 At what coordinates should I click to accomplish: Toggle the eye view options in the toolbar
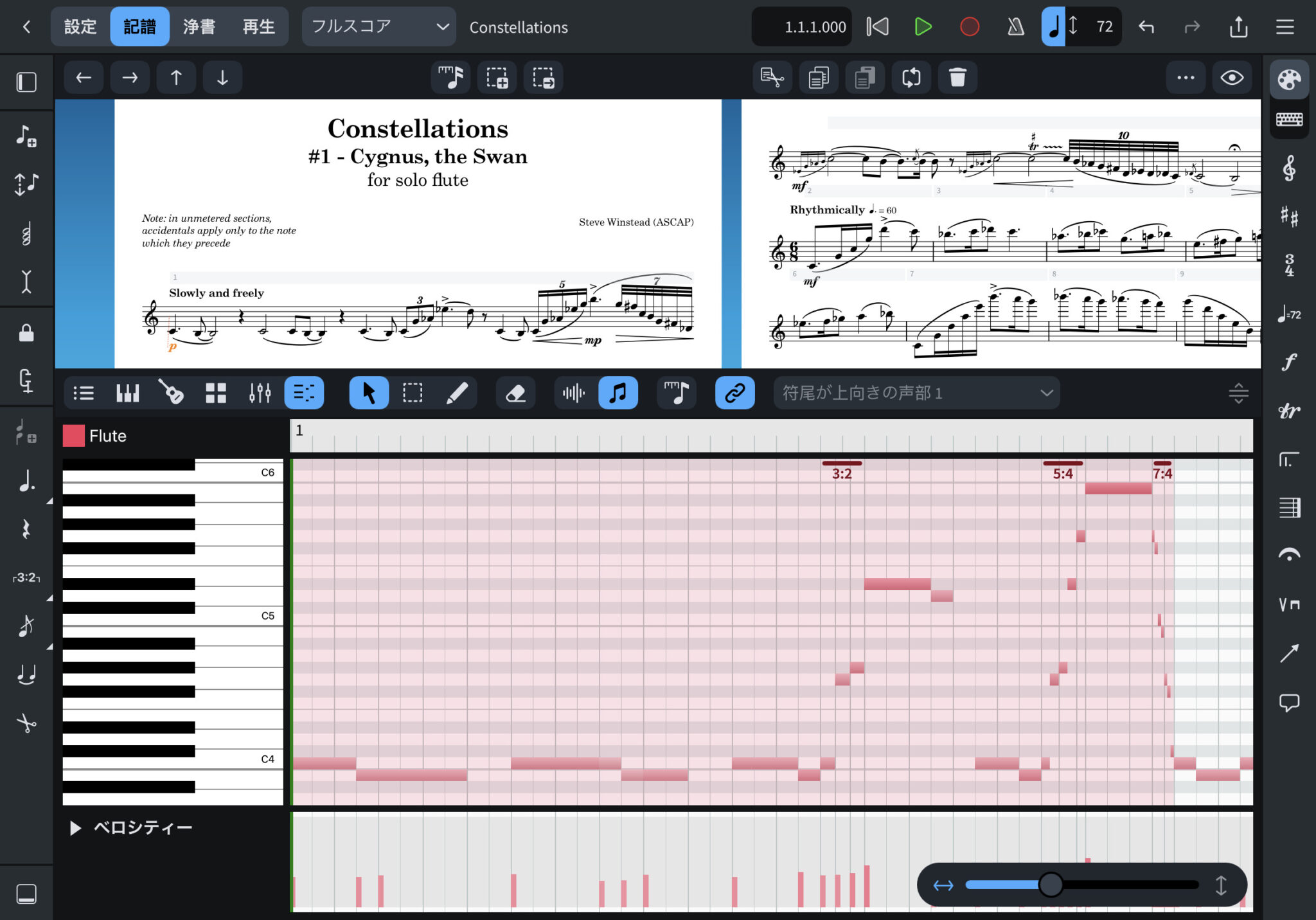click(x=1232, y=77)
